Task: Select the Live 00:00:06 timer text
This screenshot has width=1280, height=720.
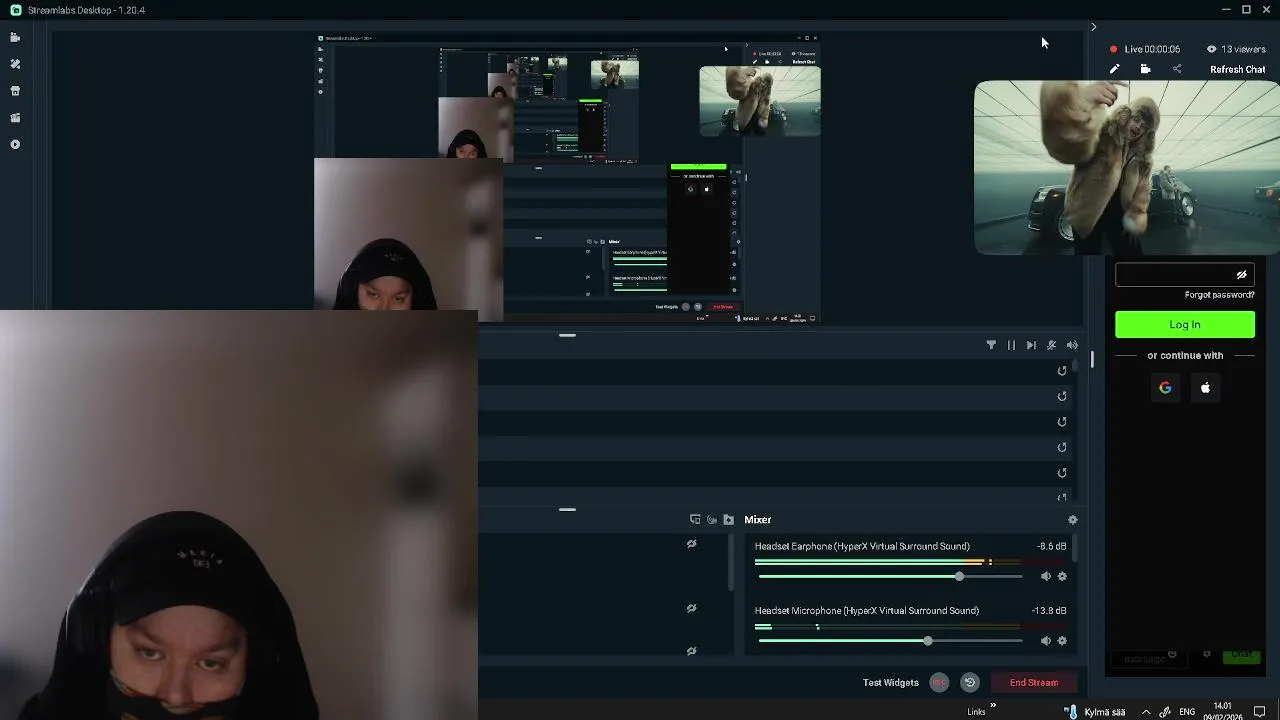Action: click(x=1152, y=49)
